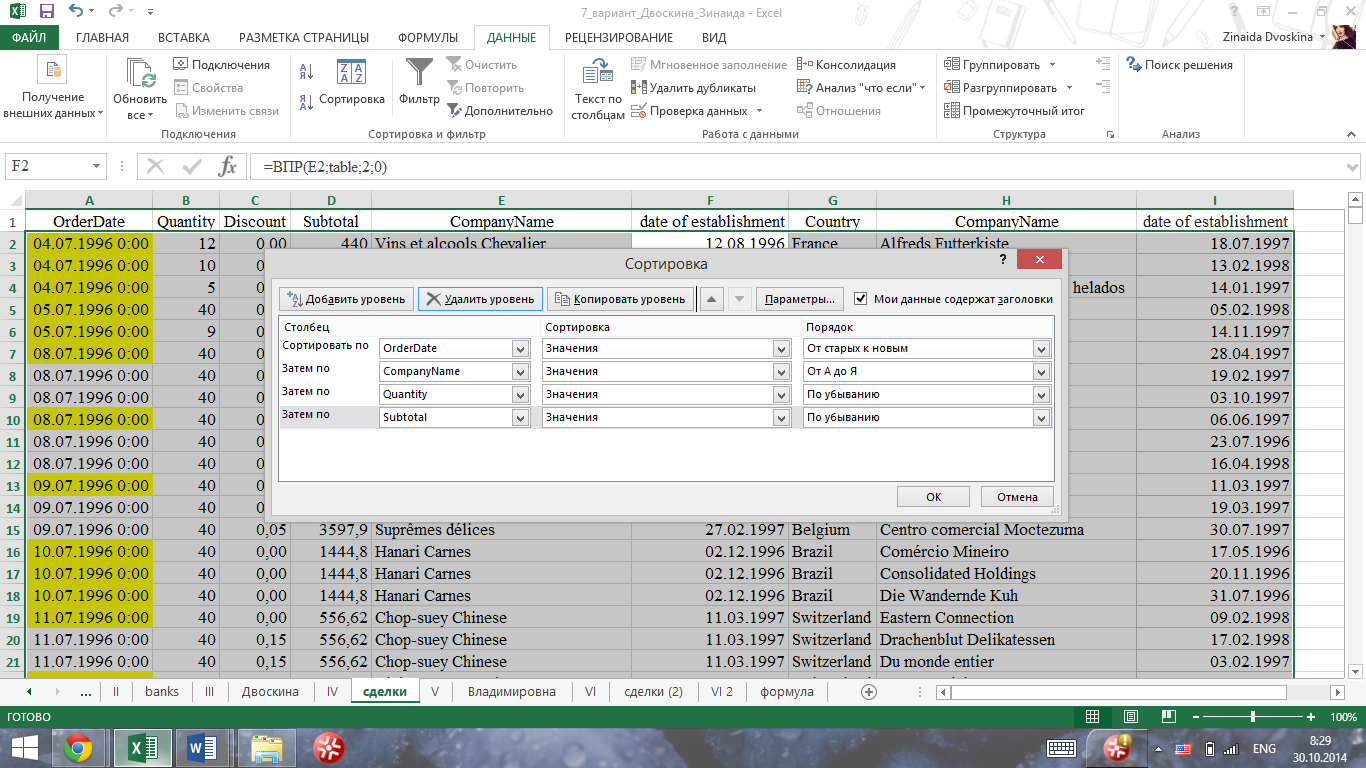1366x768 pixels.
Task: Click Консолидация
Action: pos(846,65)
